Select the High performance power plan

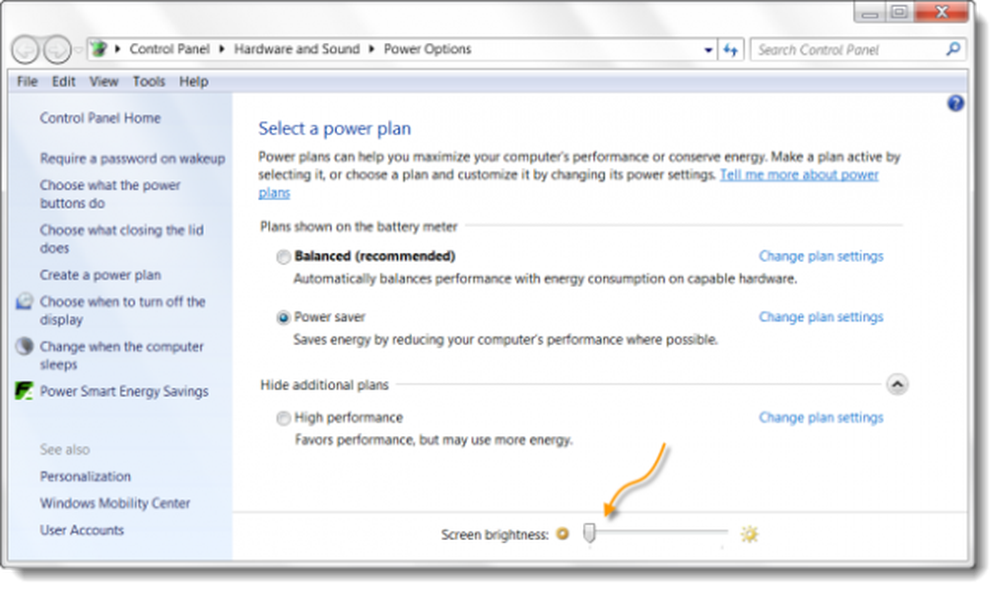283,418
